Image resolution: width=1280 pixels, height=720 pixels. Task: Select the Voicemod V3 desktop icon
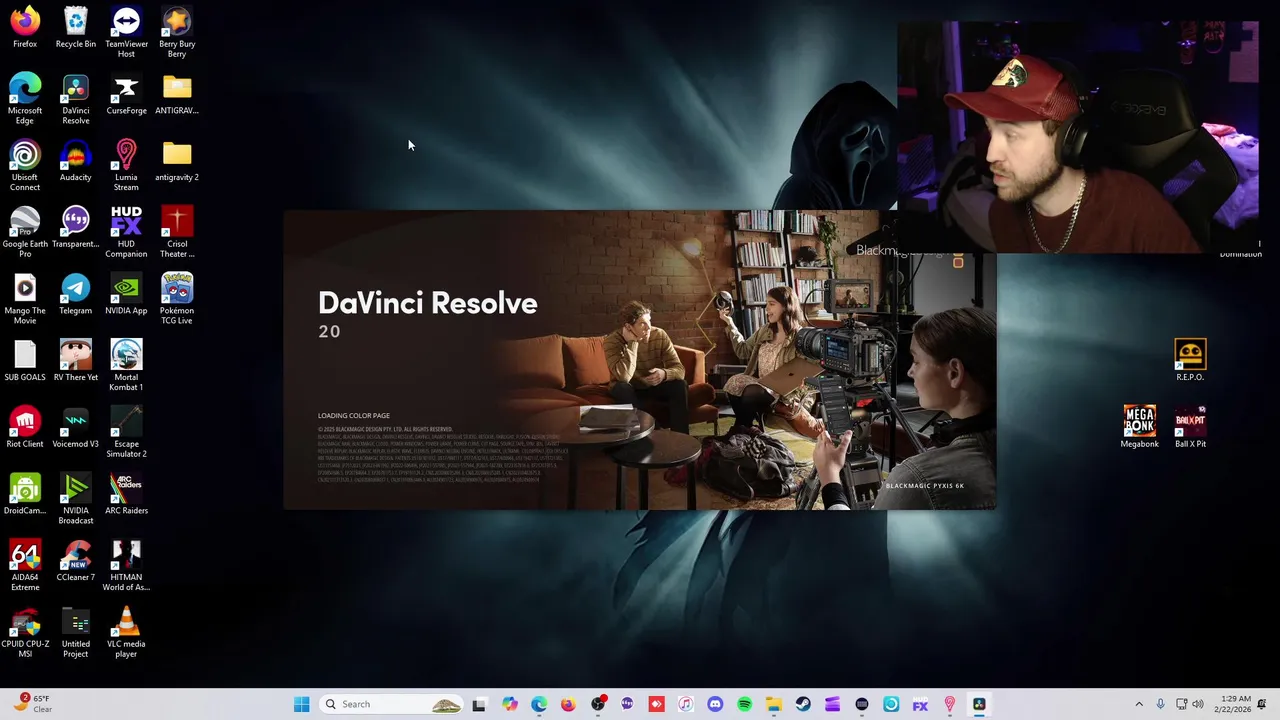coord(76,428)
